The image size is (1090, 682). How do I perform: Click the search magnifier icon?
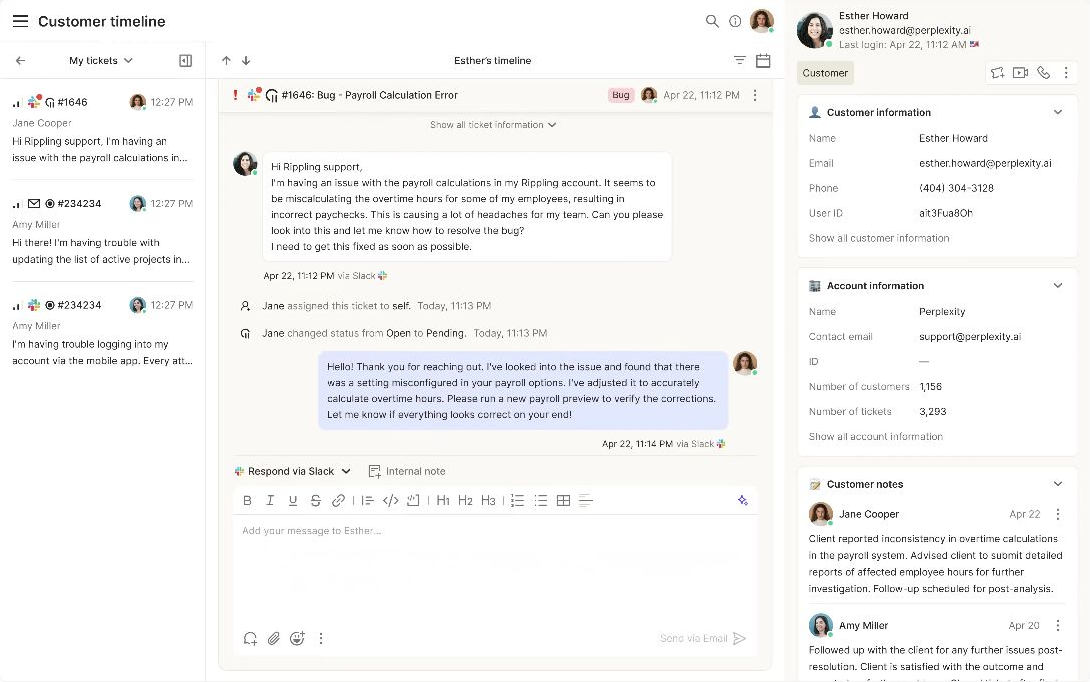712,22
